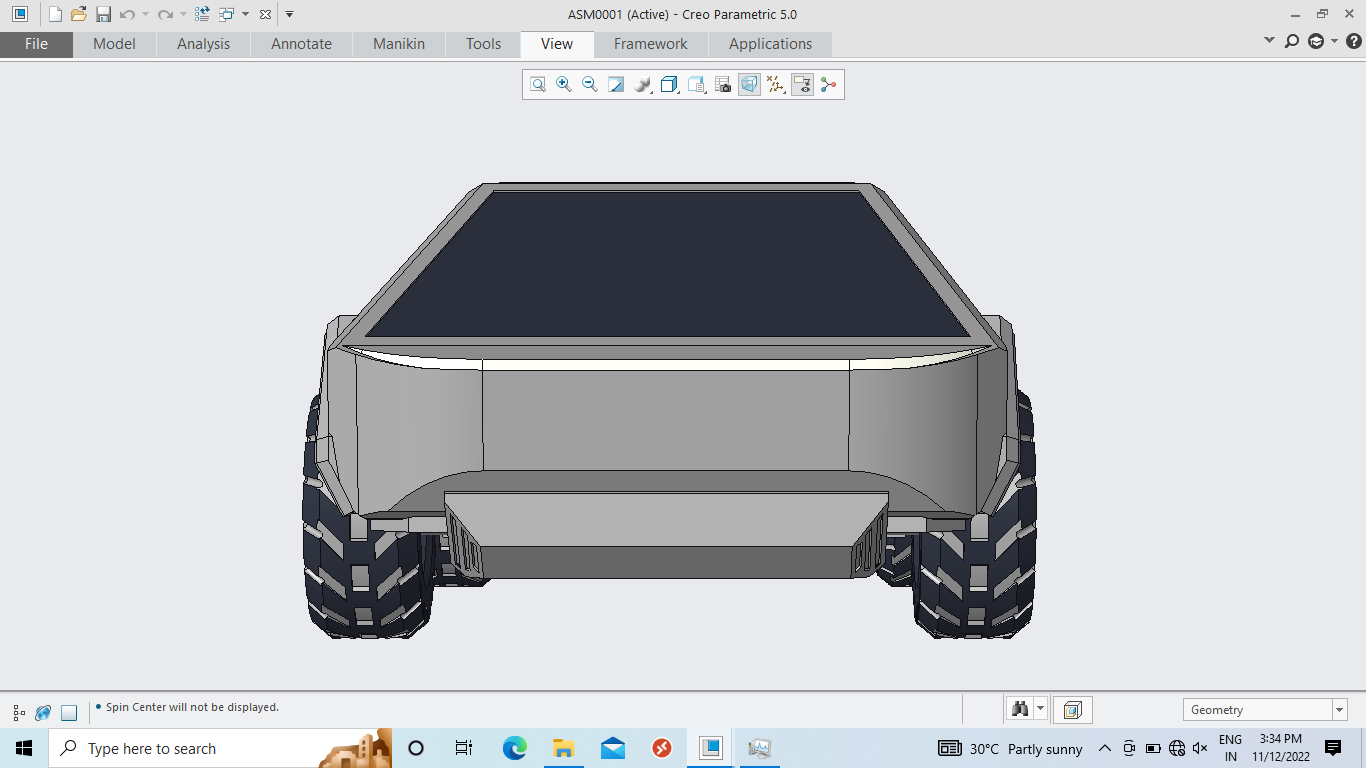
Task: Show hidden system tray icons
Action: point(1105,748)
